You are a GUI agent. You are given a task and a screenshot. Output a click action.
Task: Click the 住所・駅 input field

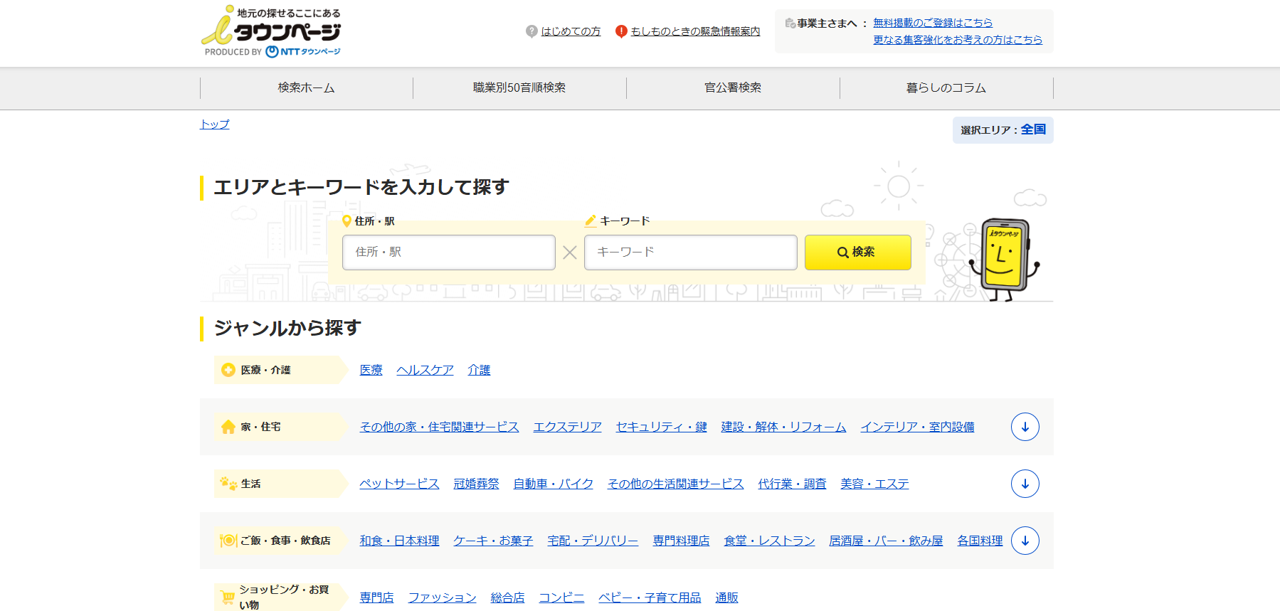point(448,253)
